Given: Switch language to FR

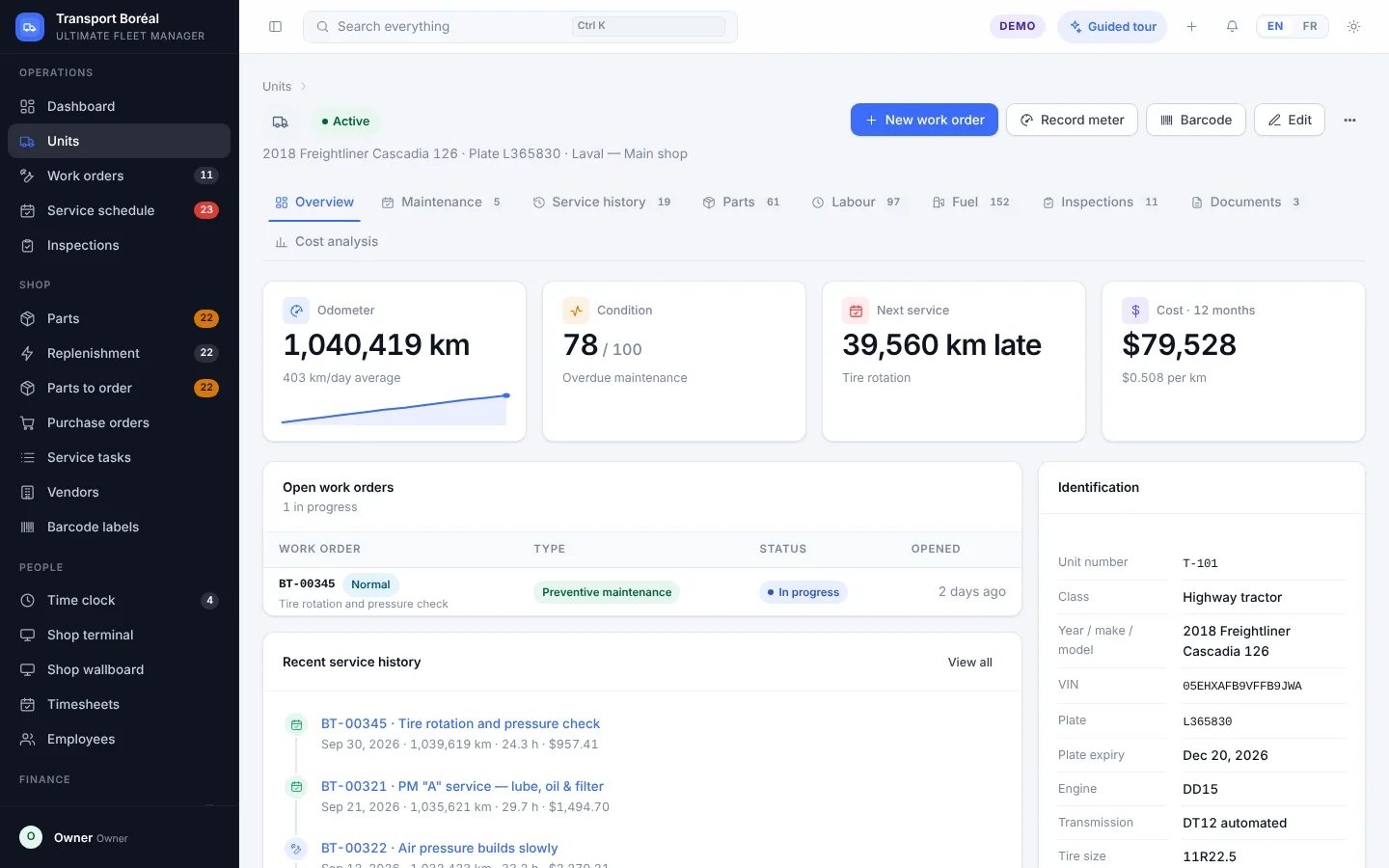Looking at the screenshot, I should (1309, 27).
